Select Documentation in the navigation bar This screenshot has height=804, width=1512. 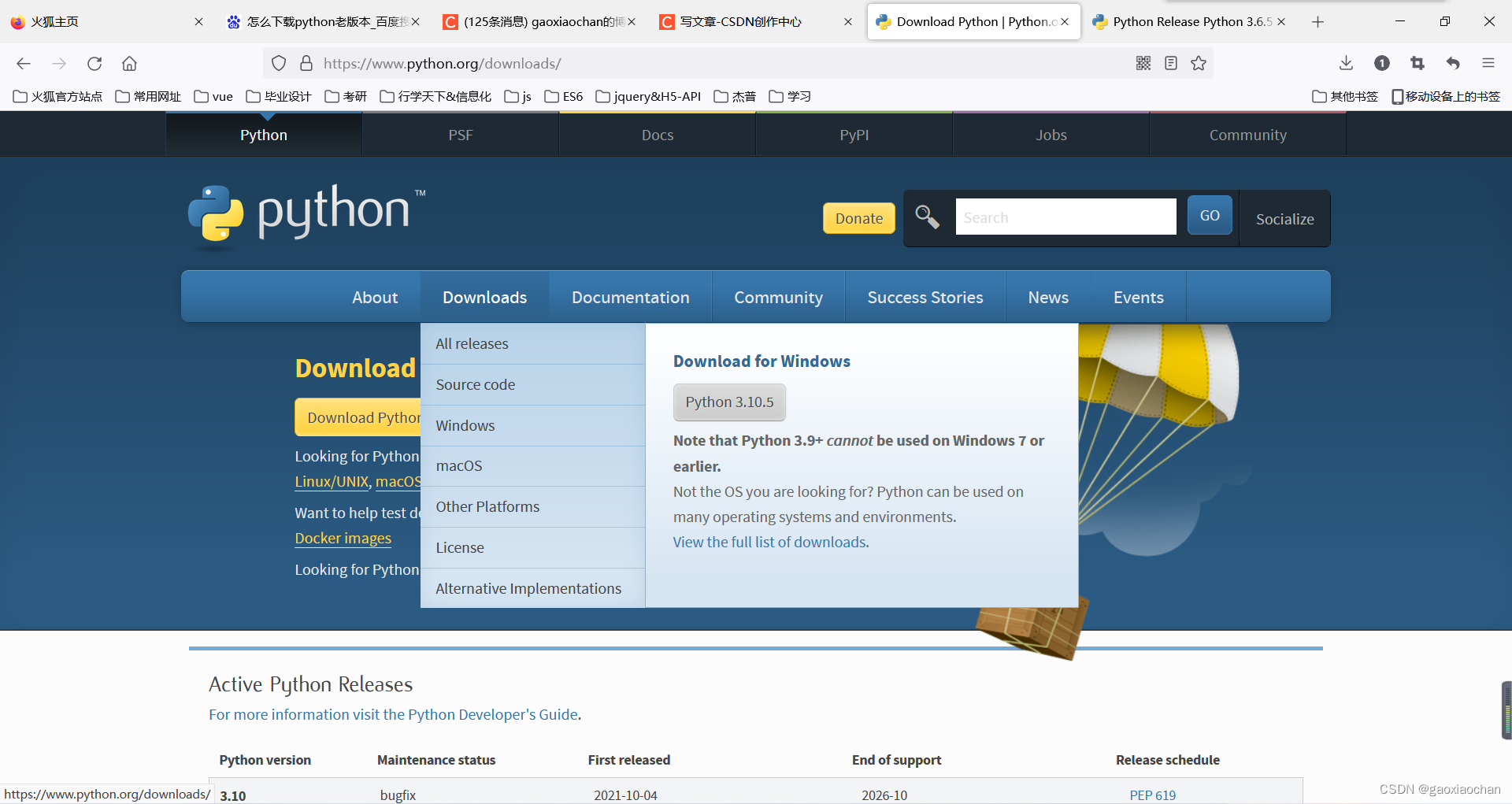630,297
